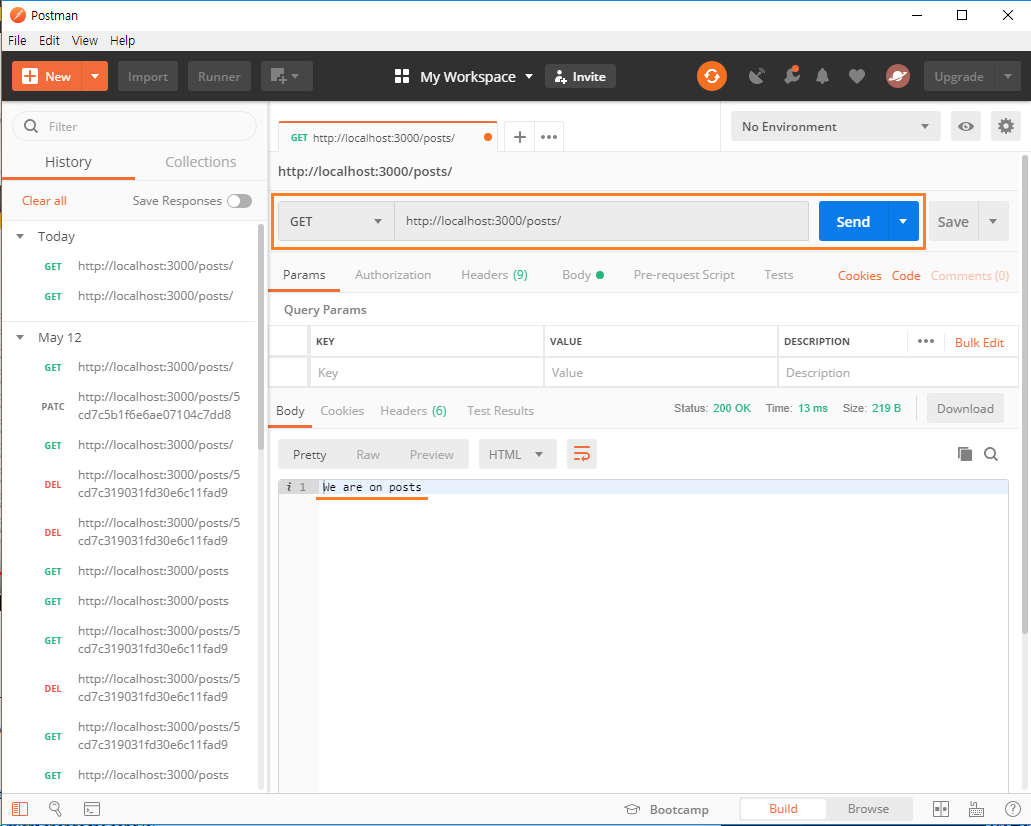Click the Import button

click(148, 76)
